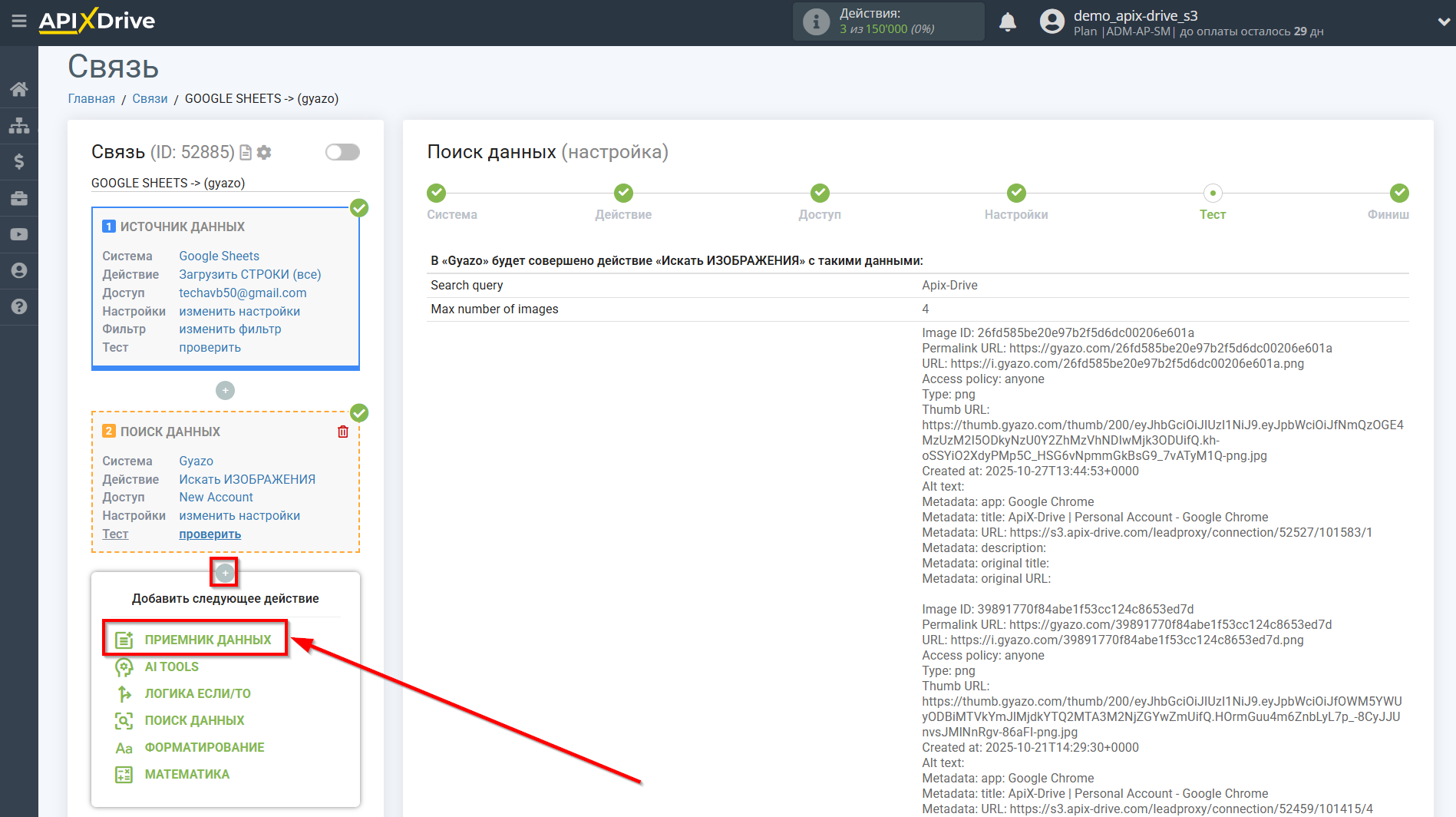1456x817 pixels.
Task: Open the connections sitemap icon in sidebar
Action: pos(19,125)
